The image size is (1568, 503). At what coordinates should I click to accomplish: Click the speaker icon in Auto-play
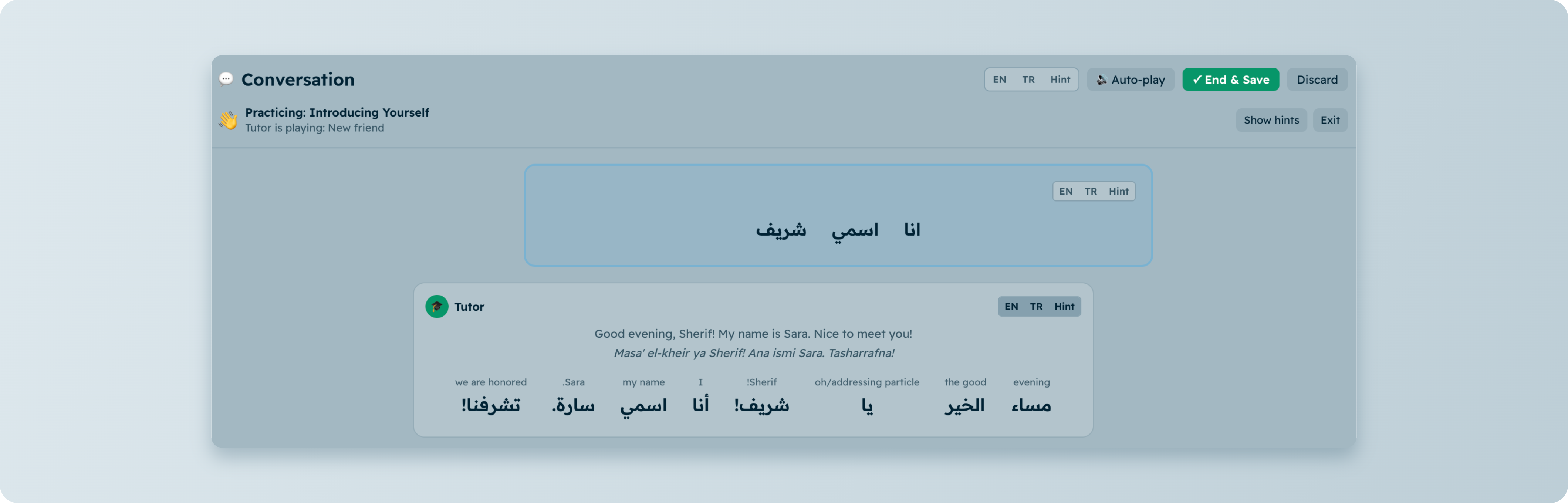coord(1101,80)
